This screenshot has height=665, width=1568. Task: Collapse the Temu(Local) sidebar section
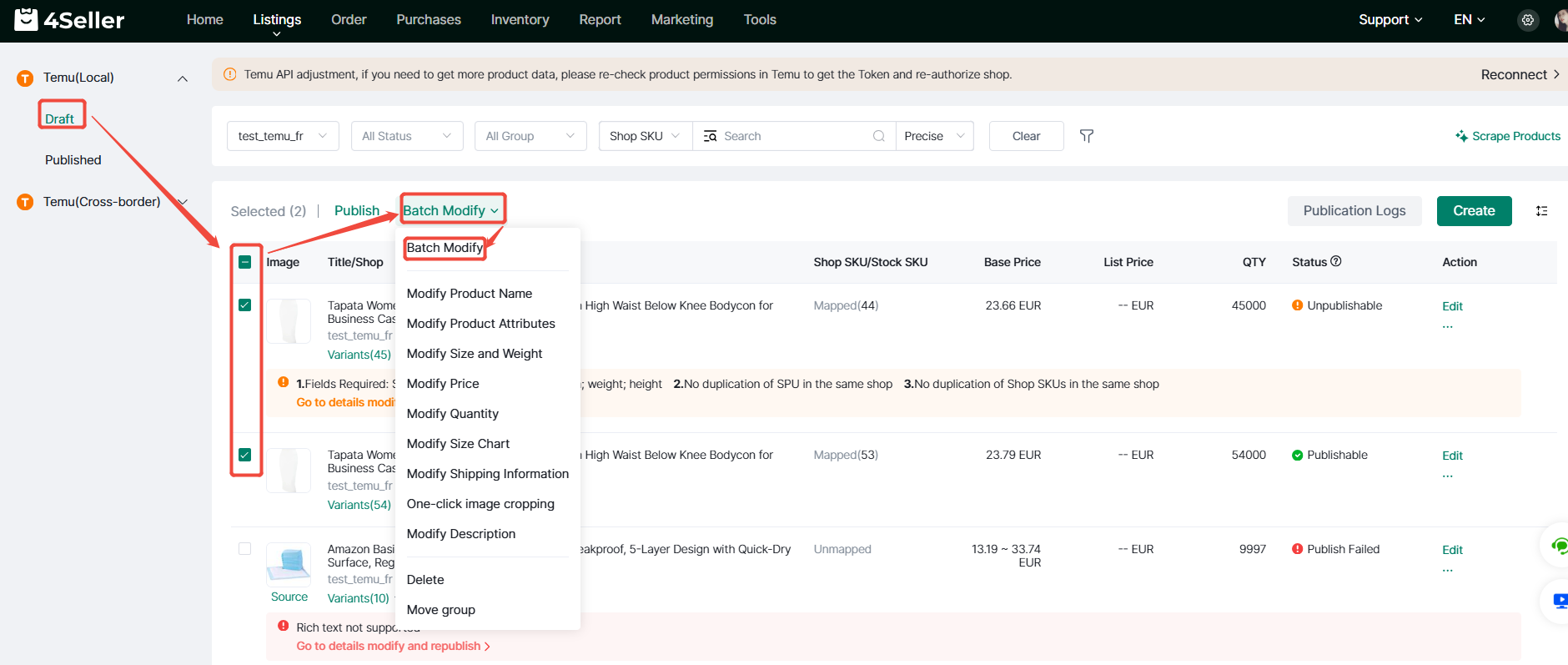pyautogui.click(x=183, y=78)
